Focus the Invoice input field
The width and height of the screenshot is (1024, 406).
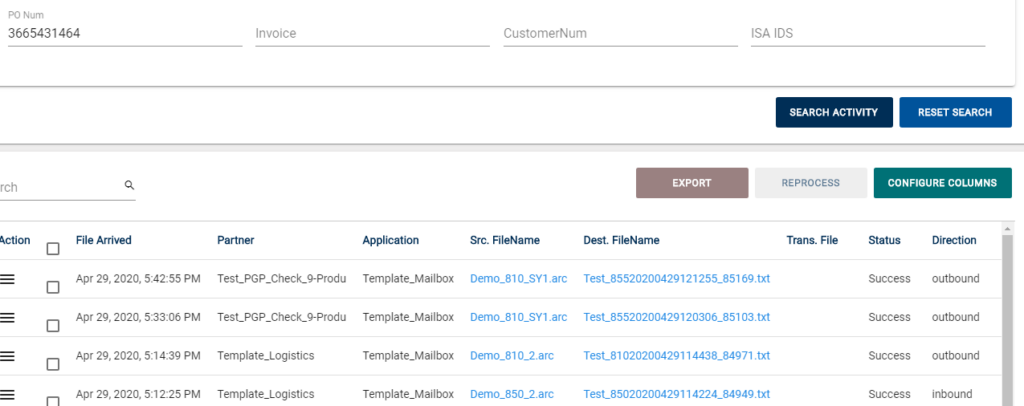click(x=372, y=33)
